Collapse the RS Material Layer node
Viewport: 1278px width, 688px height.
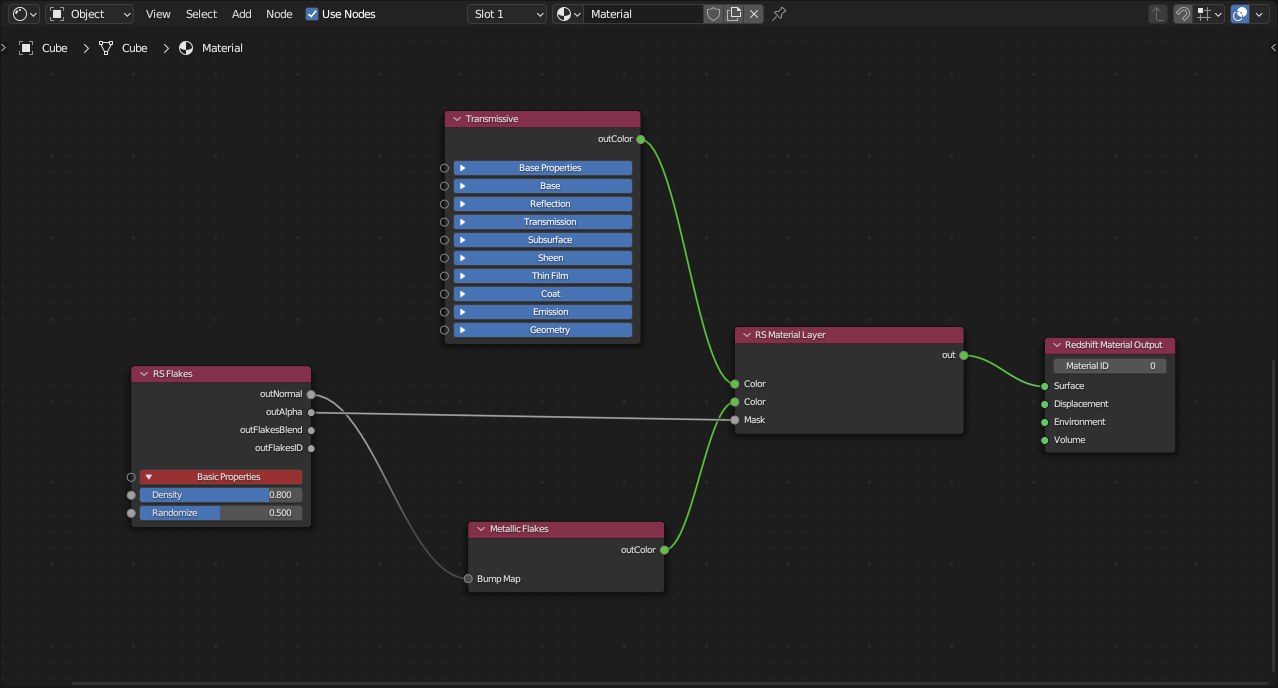click(746, 335)
